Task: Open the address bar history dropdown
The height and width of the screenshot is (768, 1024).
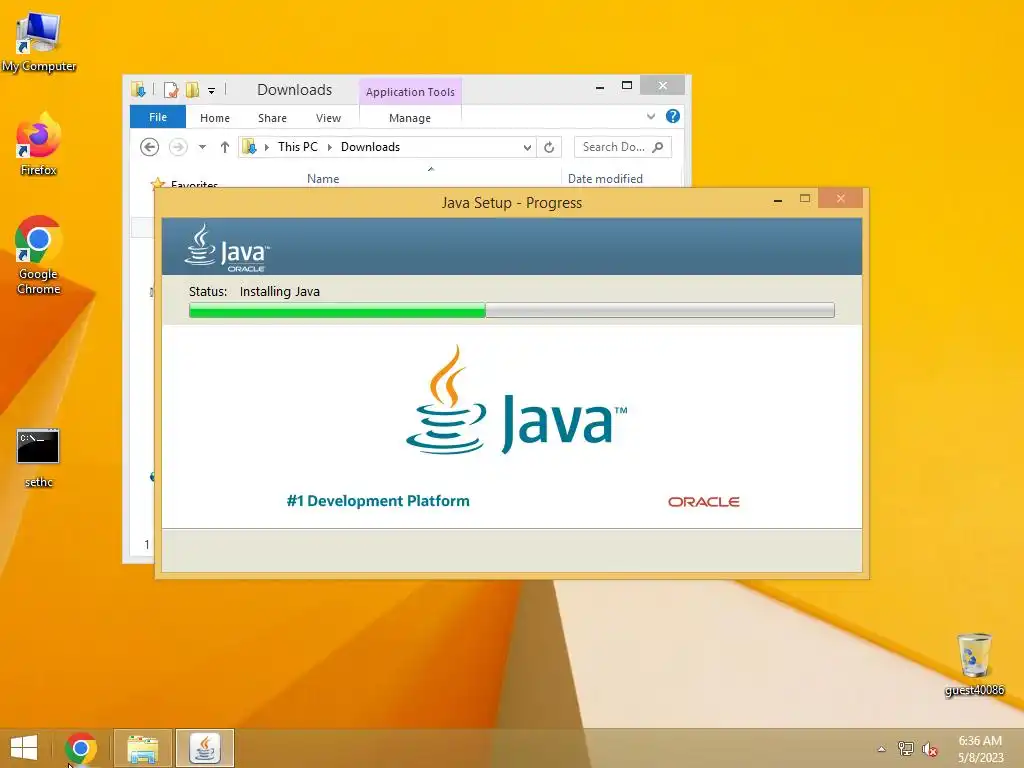Action: point(527,148)
